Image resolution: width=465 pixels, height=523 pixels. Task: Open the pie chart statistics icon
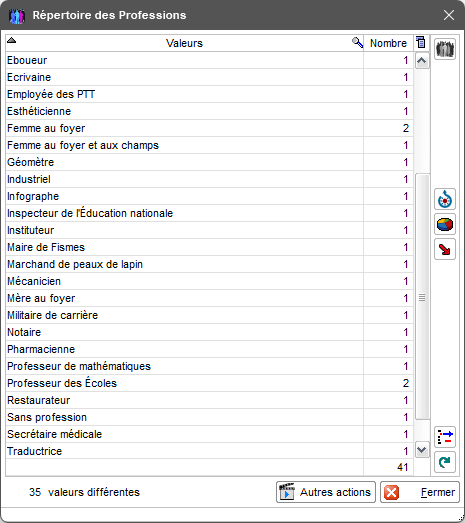445,224
